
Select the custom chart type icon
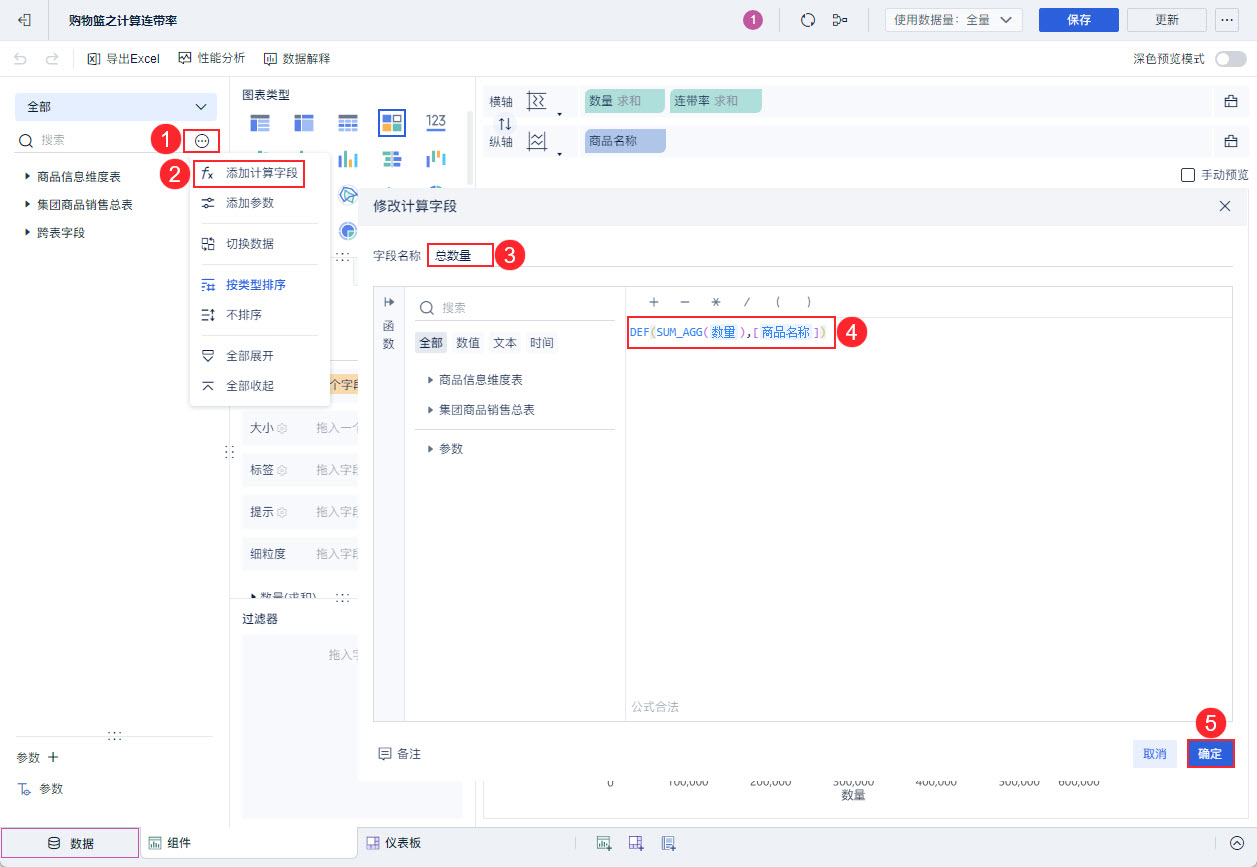392,123
